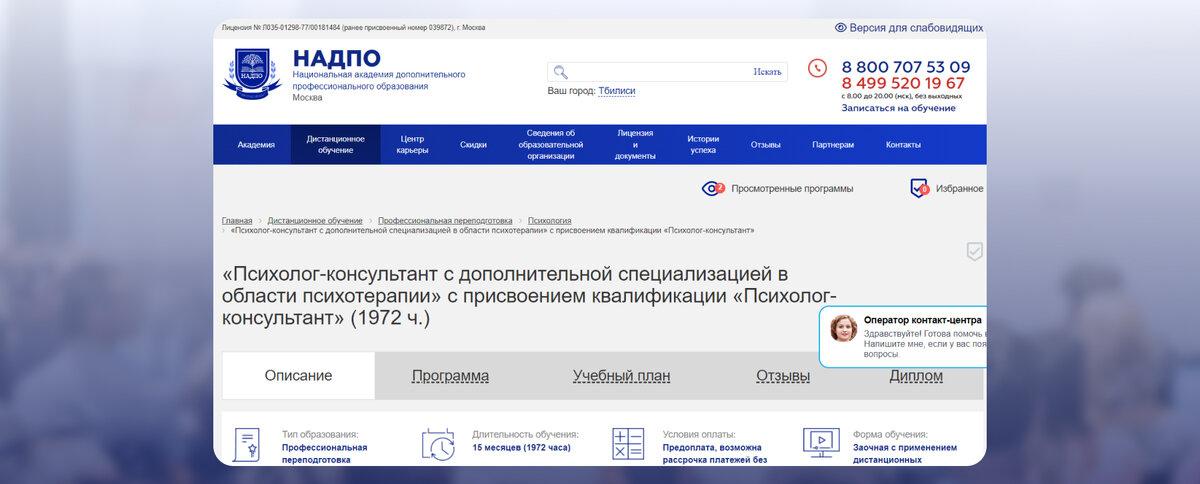Open Оператор контакт-центра chat popup
Image resolution: width=1200 pixels, height=484 pixels.
click(x=903, y=337)
